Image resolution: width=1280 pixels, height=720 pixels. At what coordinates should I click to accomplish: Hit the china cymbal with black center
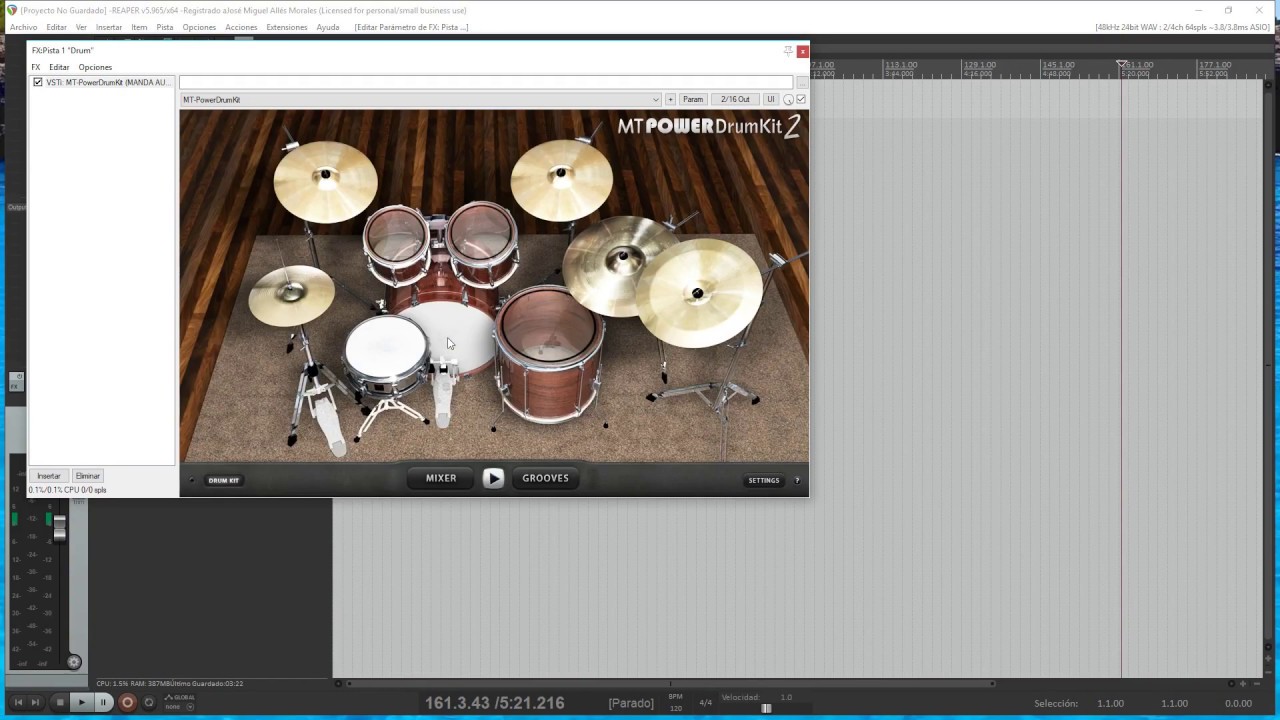click(698, 295)
